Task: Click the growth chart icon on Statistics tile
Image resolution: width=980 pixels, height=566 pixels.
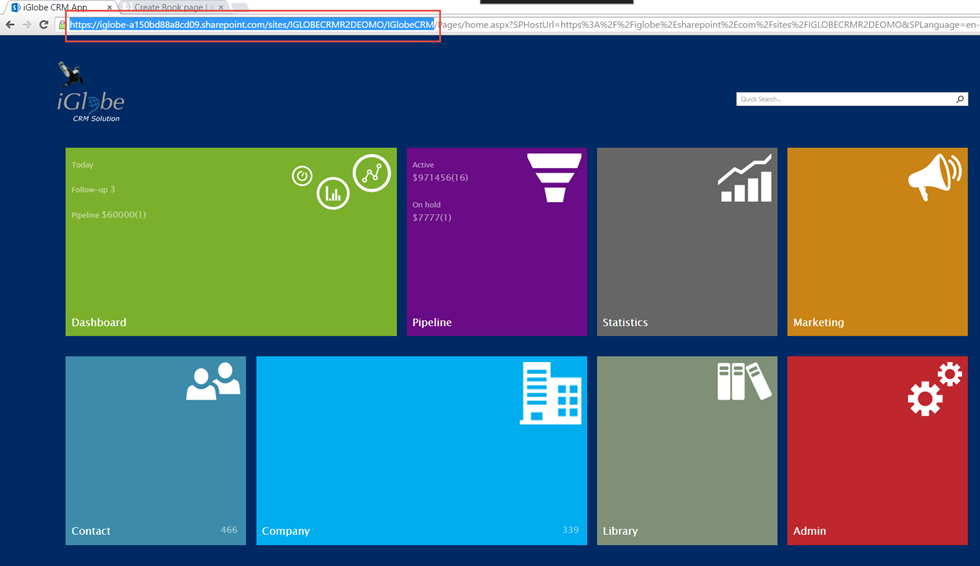Action: [x=744, y=179]
